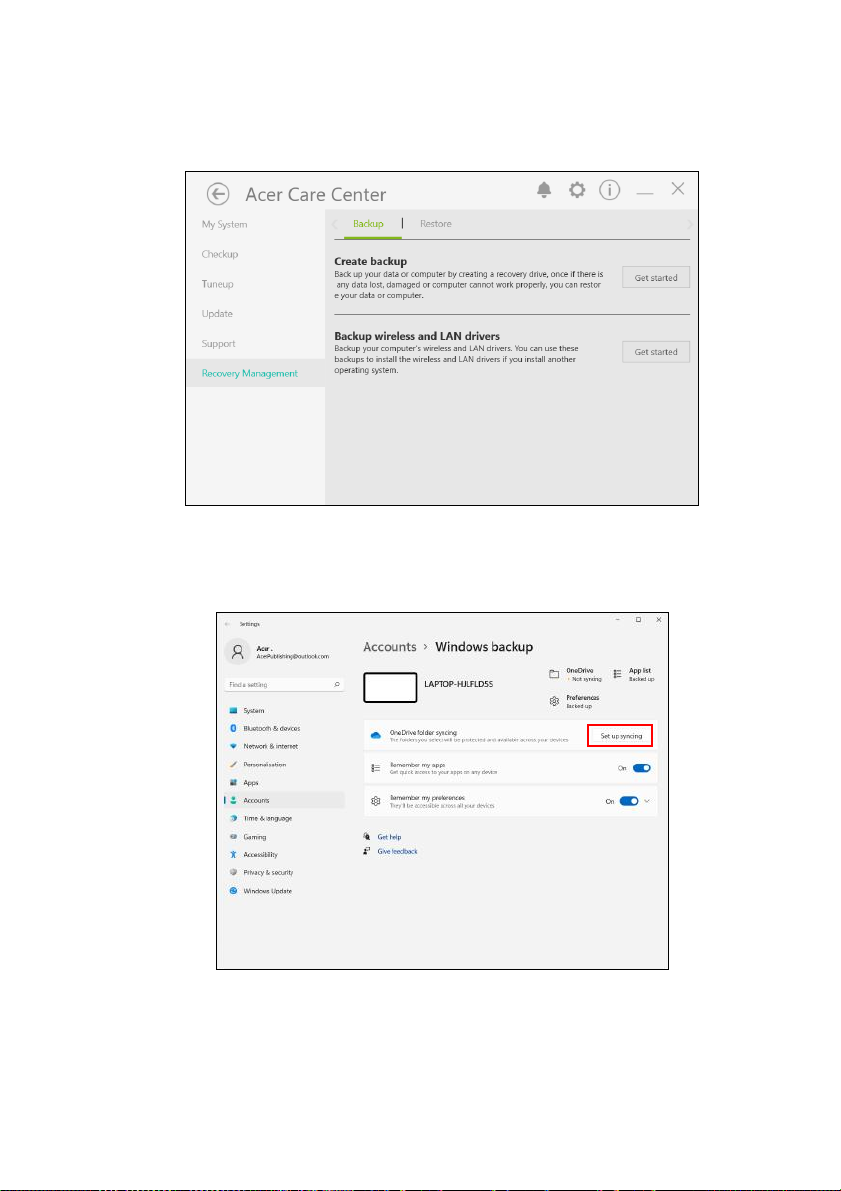This screenshot has height=1191, width=841.
Task: Select Update in Acer Care Center sidebar
Action: (x=217, y=314)
